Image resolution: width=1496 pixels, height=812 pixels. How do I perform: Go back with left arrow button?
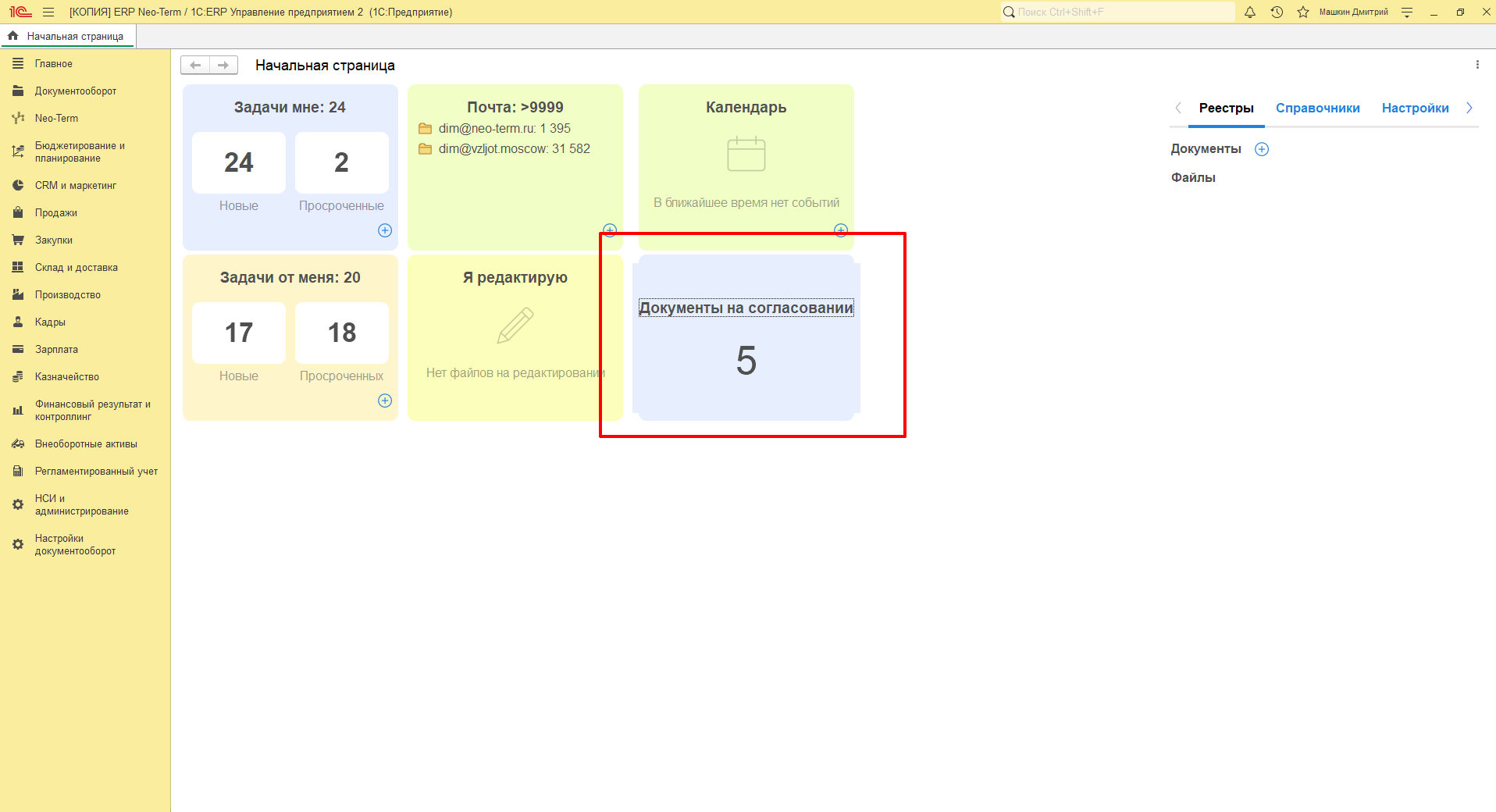pyautogui.click(x=195, y=66)
